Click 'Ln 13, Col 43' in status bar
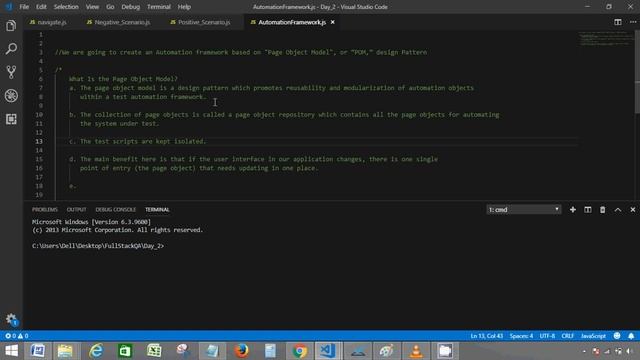This screenshot has height=360, width=640. pyautogui.click(x=487, y=336)
